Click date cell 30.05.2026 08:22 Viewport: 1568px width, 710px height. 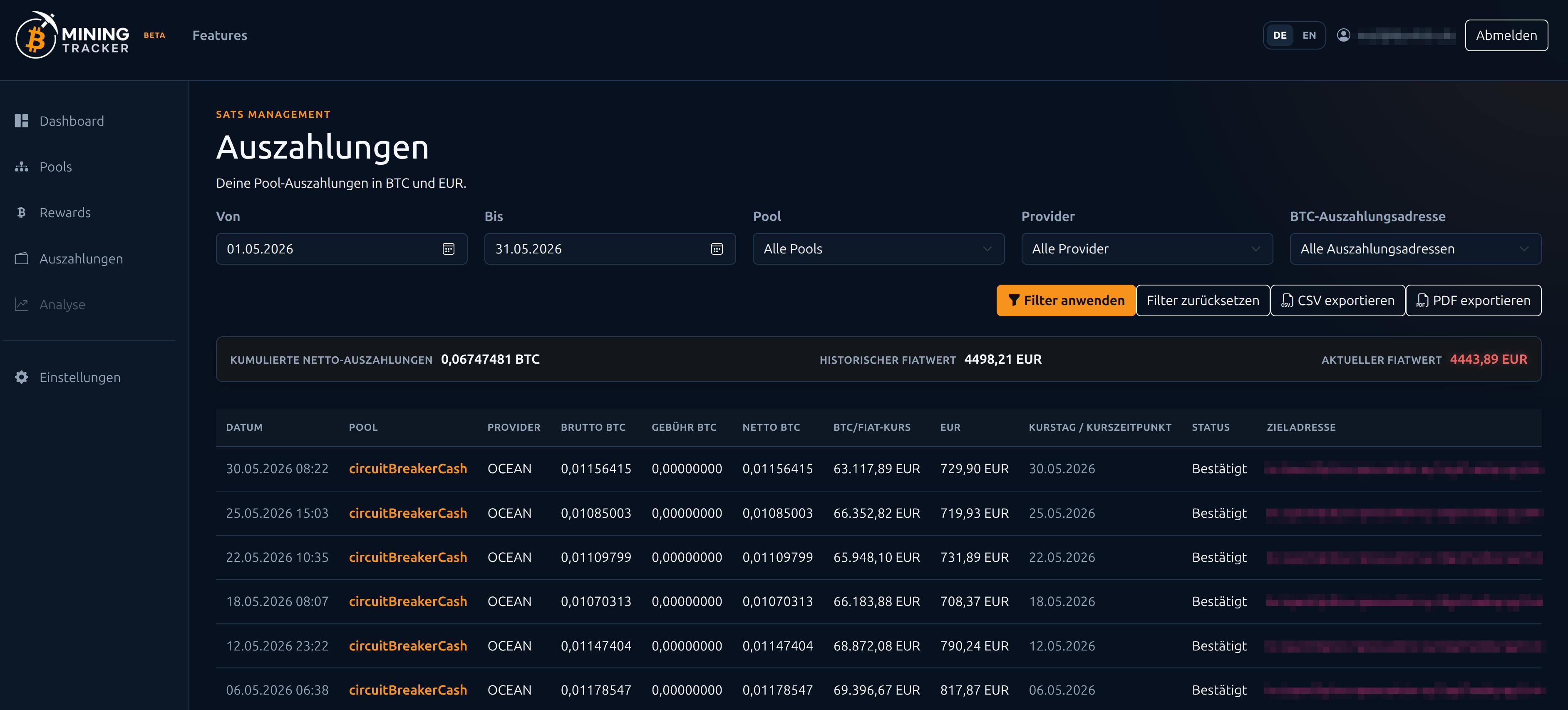[277, 468]
